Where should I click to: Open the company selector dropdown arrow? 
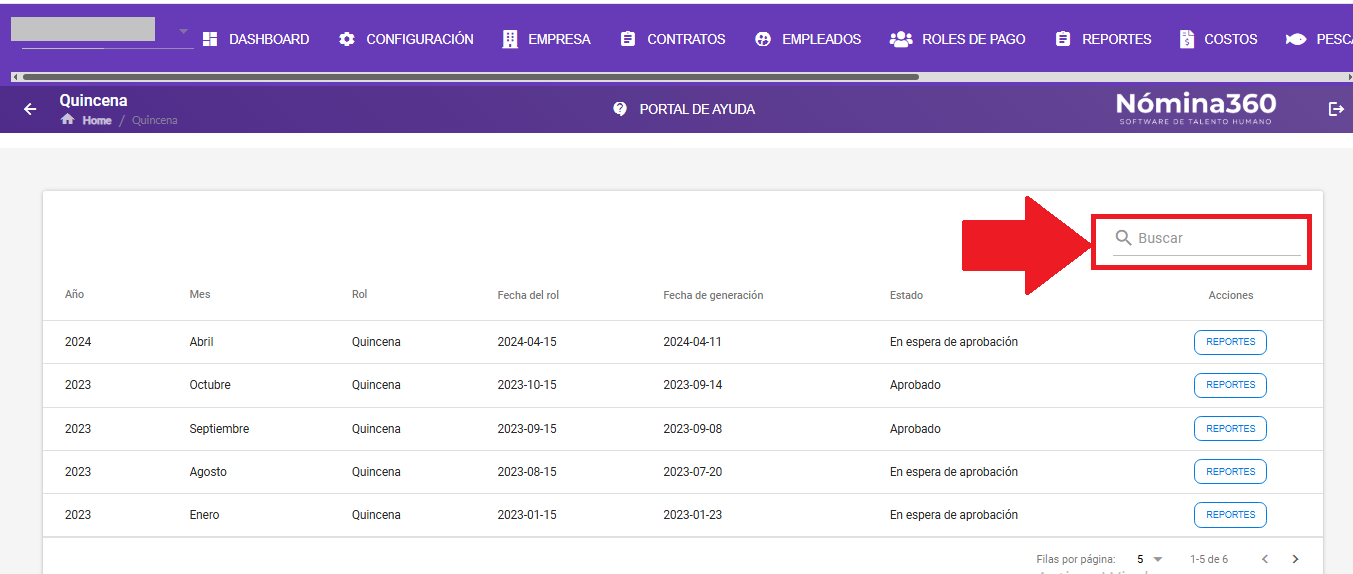(183, 31)
